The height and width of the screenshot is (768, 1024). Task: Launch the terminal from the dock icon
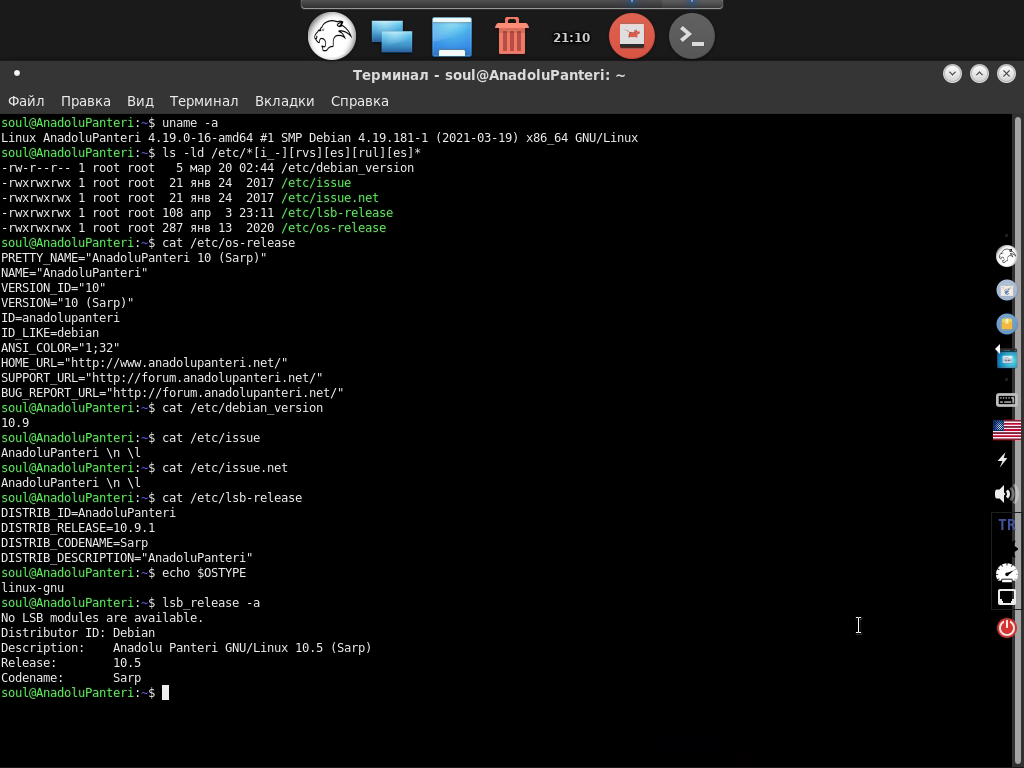point(692,37)
